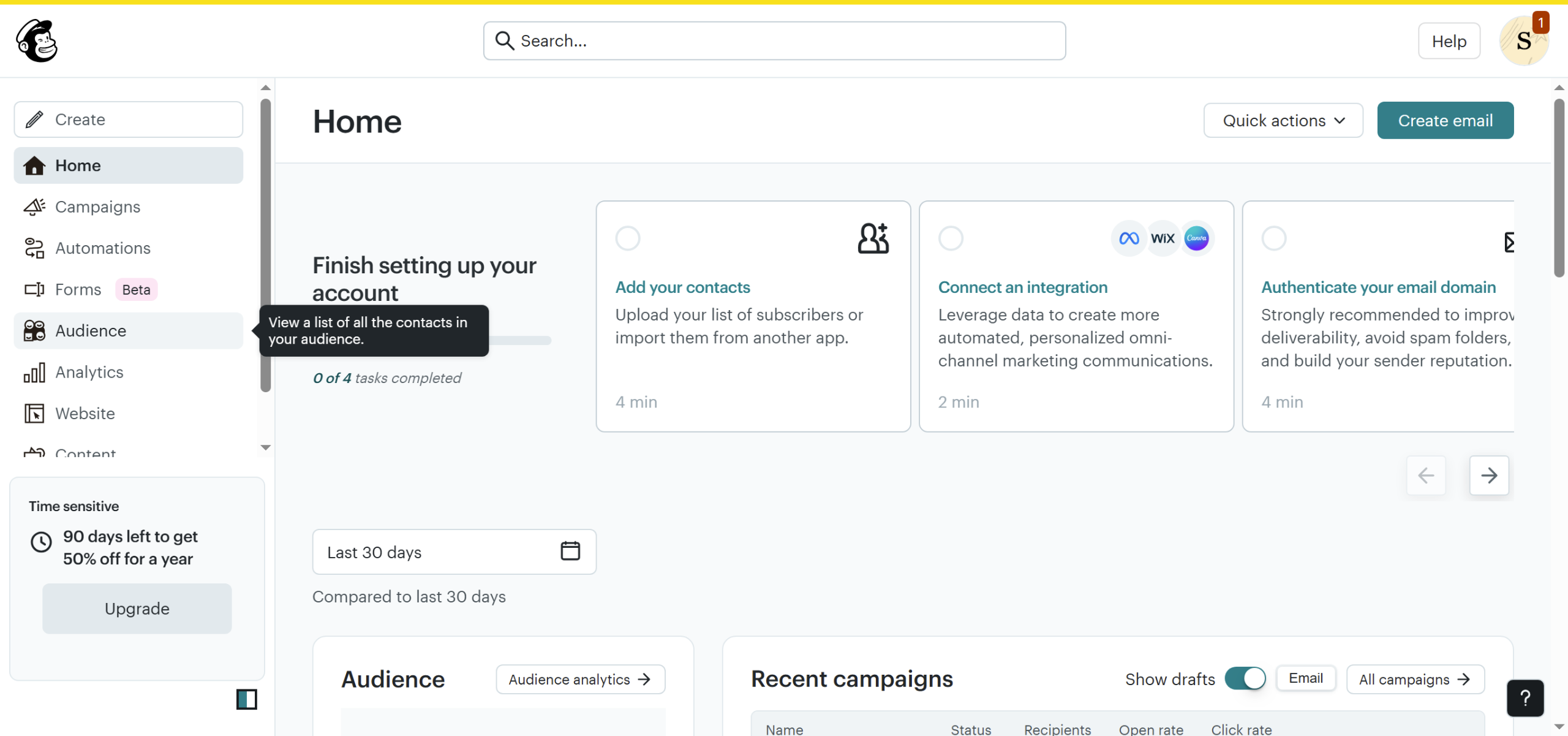This screenshot has width=1568, height=736.
Task: Check the Add your contacts task circle
Action: click(627, 238)
